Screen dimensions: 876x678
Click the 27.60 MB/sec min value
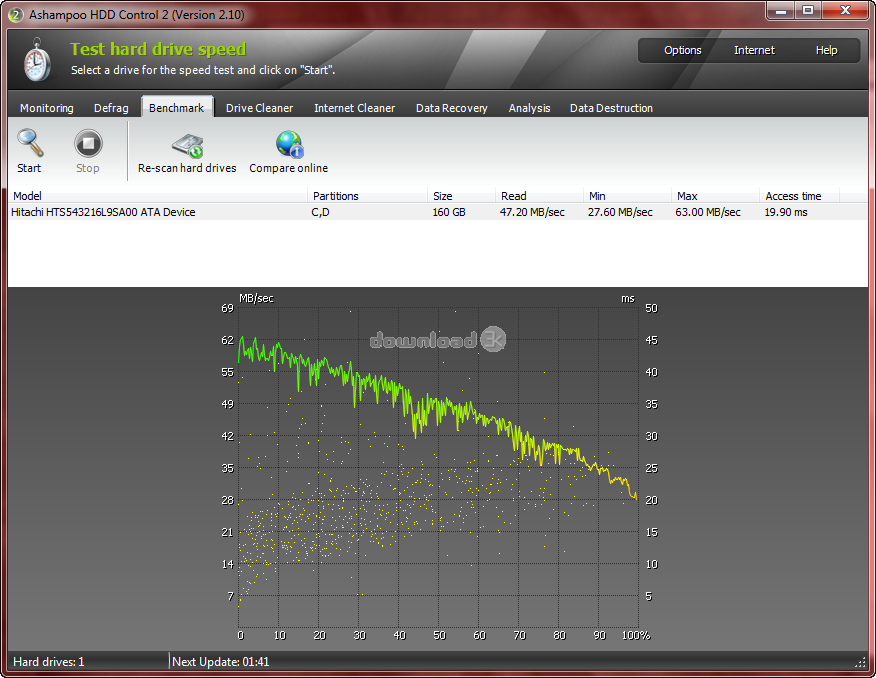pos(620,212)
